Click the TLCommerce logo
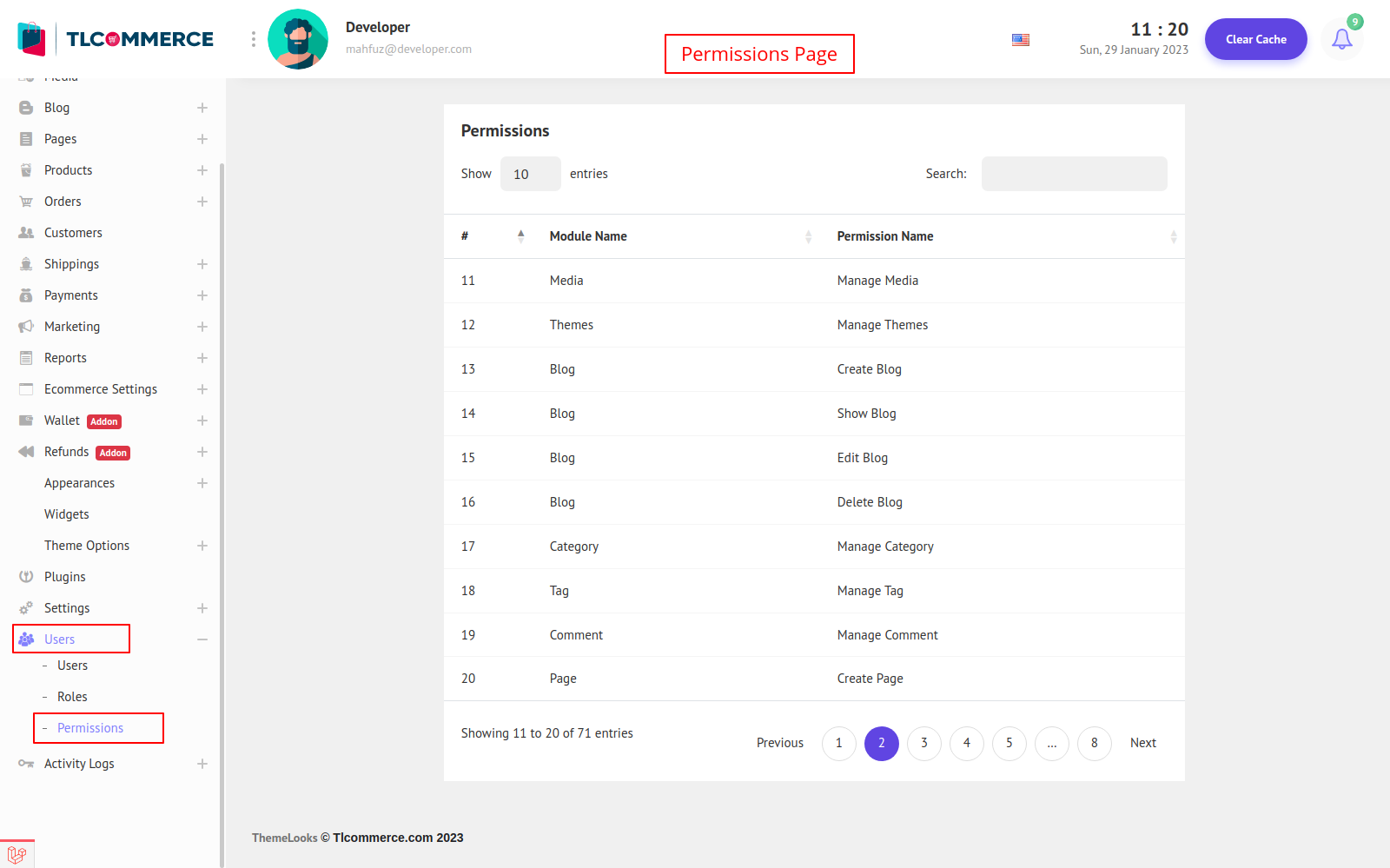 coord(116,39)
